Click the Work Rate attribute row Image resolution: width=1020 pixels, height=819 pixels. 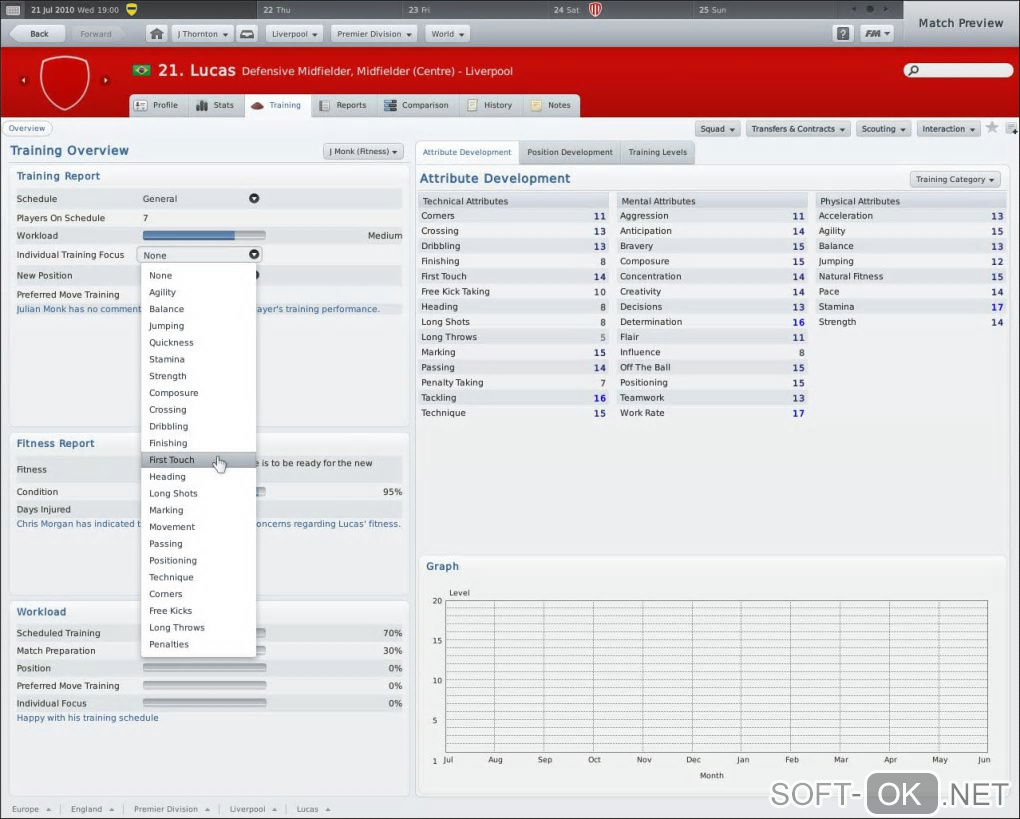click(712, 413)
